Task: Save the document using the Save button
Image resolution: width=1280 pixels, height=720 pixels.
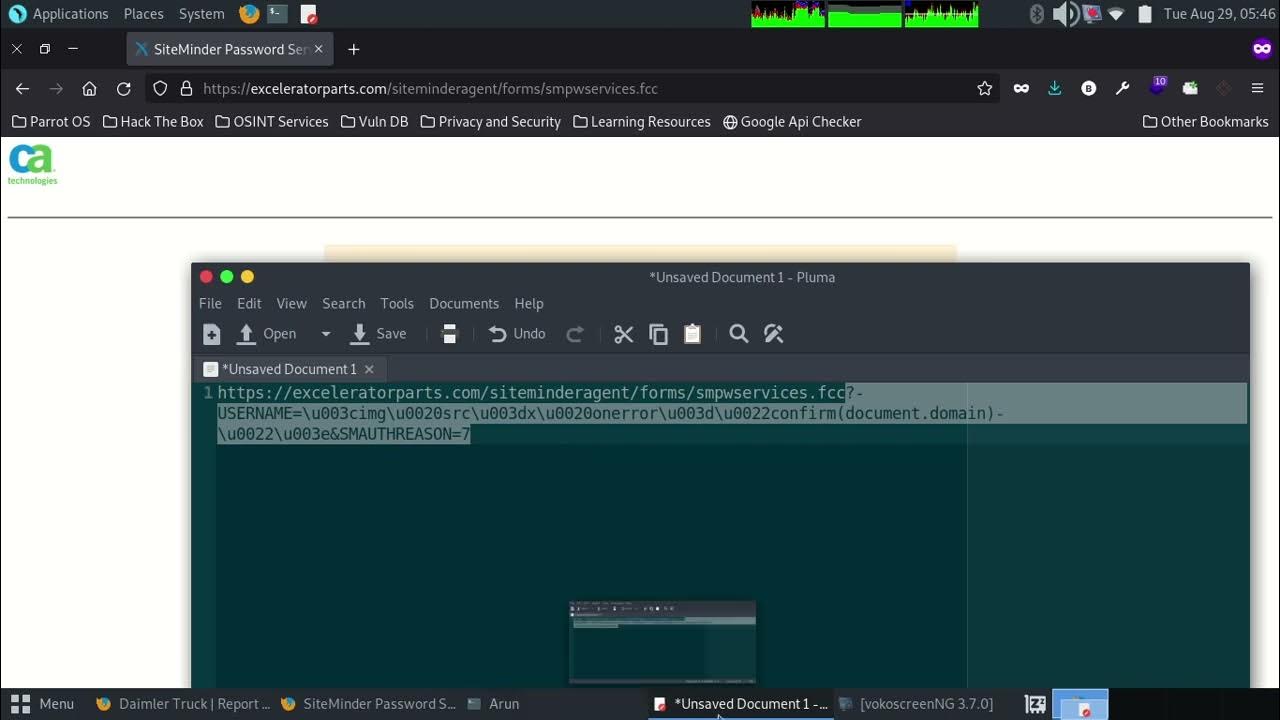Action: [x=378, y=334]
